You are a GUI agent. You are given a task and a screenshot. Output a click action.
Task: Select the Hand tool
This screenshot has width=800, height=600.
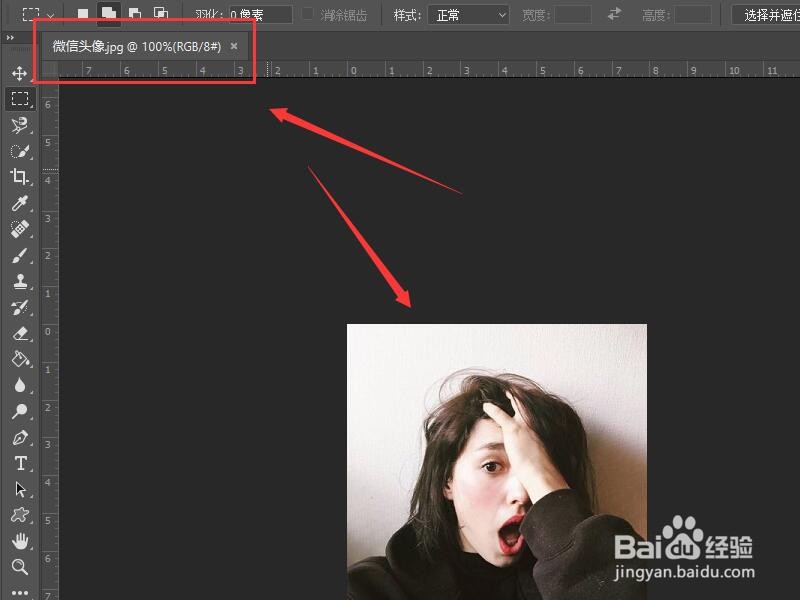20,541
